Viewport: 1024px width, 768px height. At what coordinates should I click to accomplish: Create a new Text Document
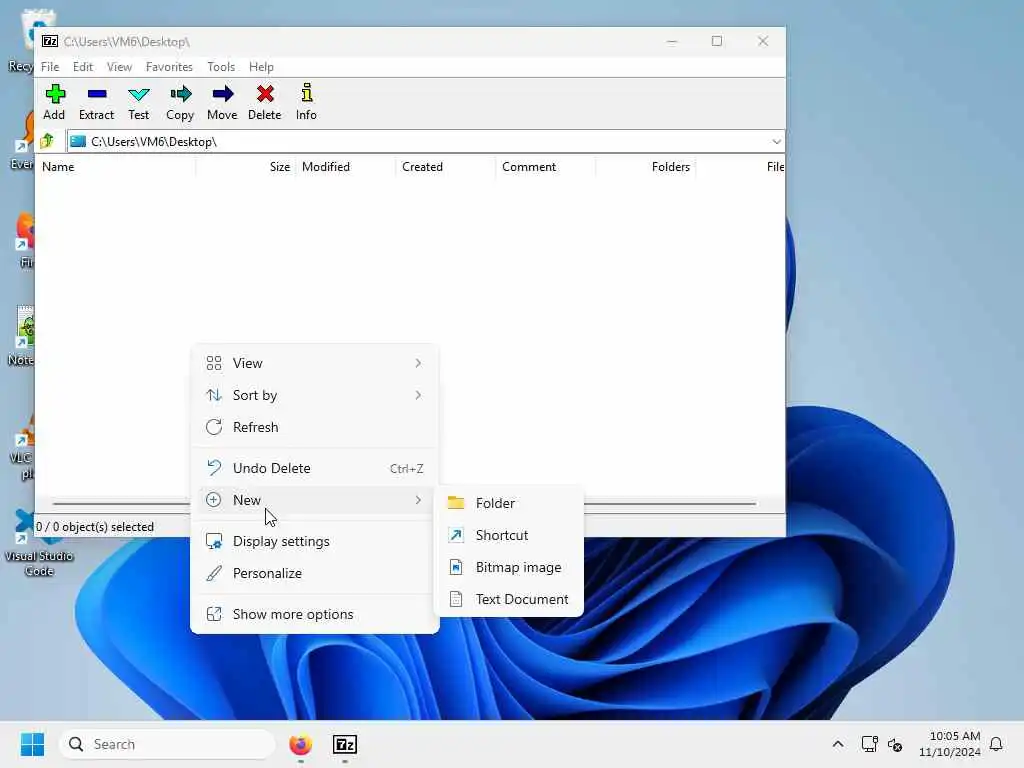[x=509, y=599]
